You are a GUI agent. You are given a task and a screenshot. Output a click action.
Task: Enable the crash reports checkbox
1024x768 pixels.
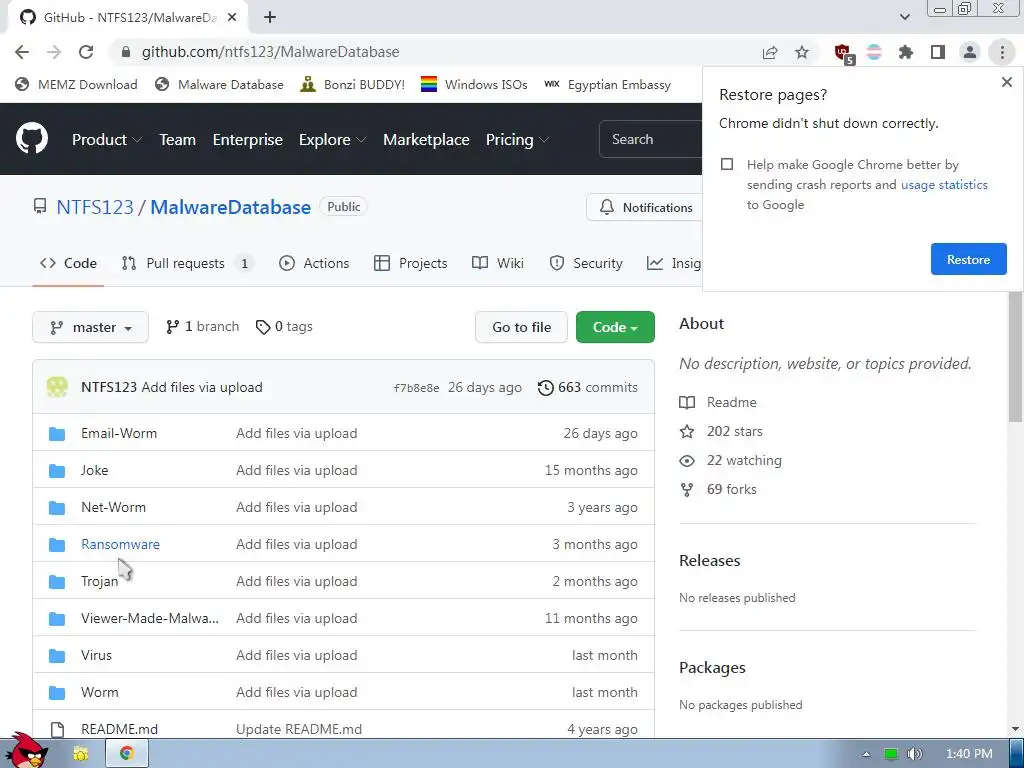coord(727,164)
